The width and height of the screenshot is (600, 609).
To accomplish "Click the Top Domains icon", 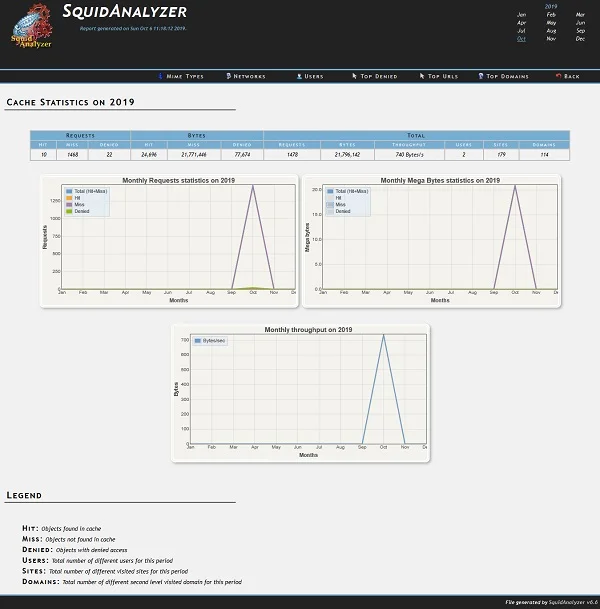I will [x=481, y=76].
